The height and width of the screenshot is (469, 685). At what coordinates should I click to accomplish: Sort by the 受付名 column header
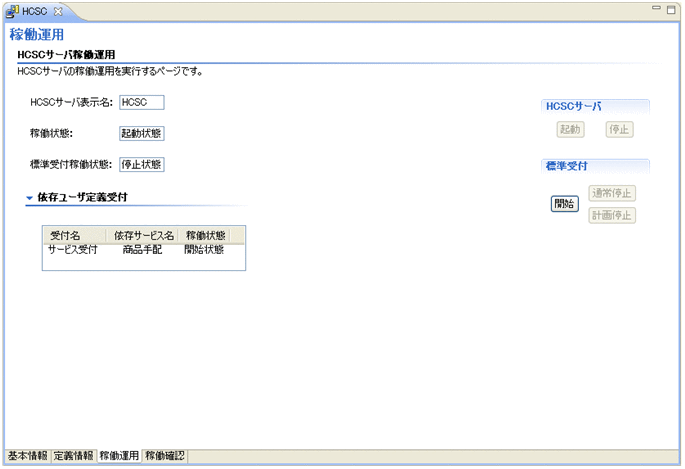(x=75, y=236)
